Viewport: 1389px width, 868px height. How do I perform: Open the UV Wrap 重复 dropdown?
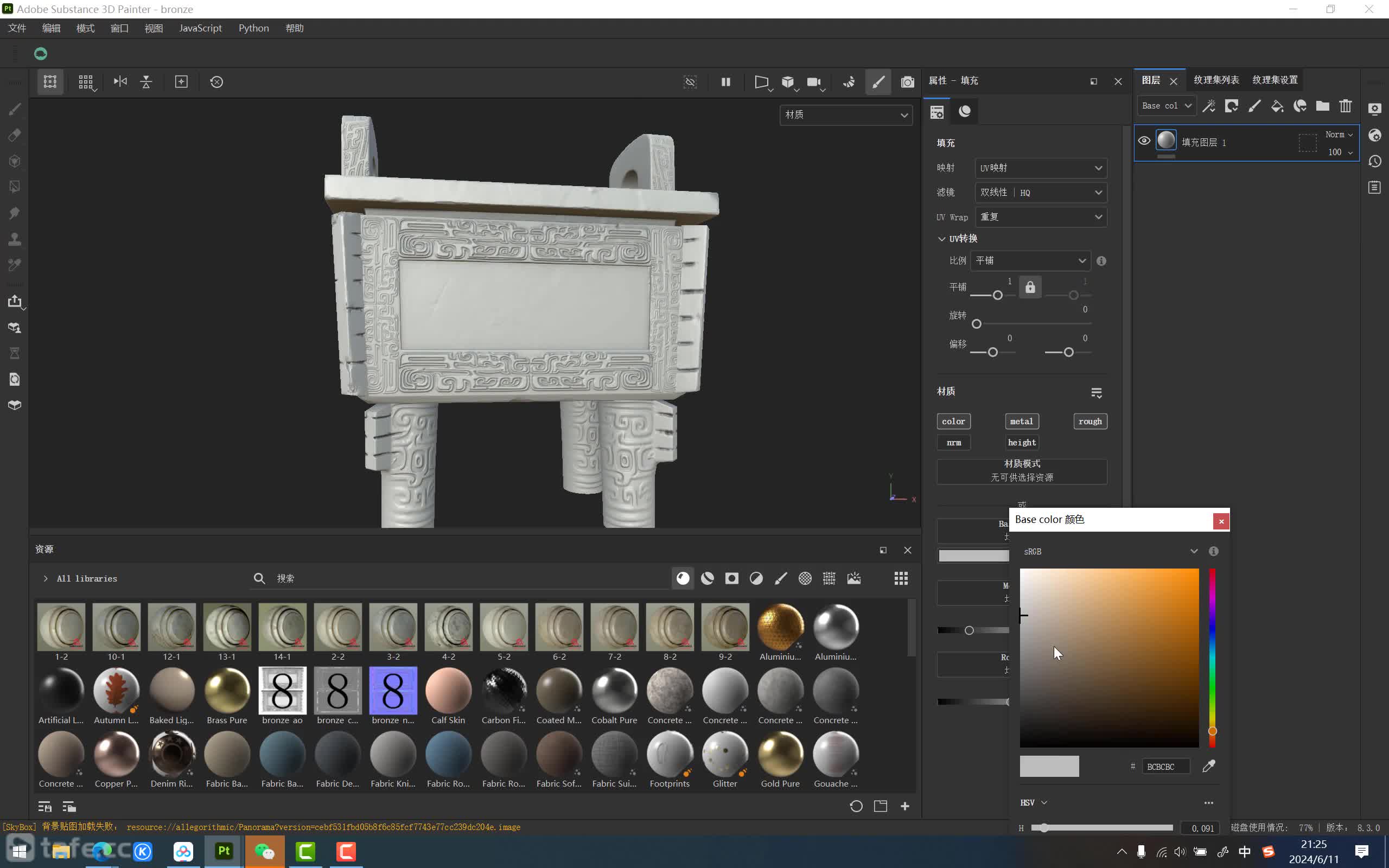tap(1041, 217)
